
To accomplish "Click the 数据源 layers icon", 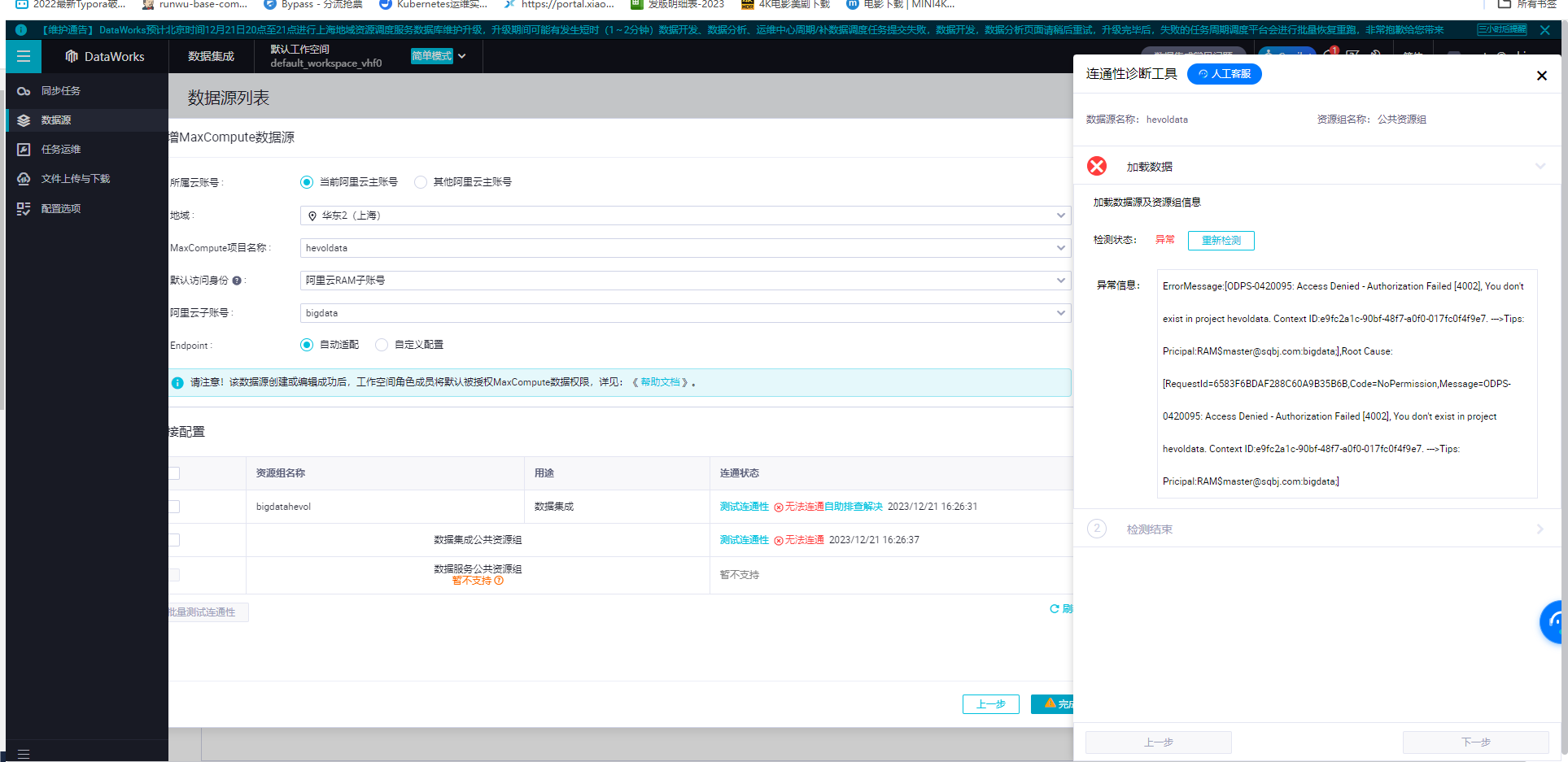I will (x=24, y=120).
